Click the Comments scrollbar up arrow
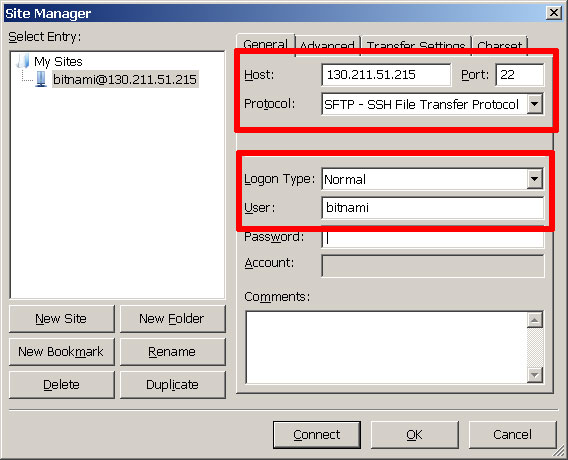This screenshot has height=460, width=568. click(x=535, y=320)
